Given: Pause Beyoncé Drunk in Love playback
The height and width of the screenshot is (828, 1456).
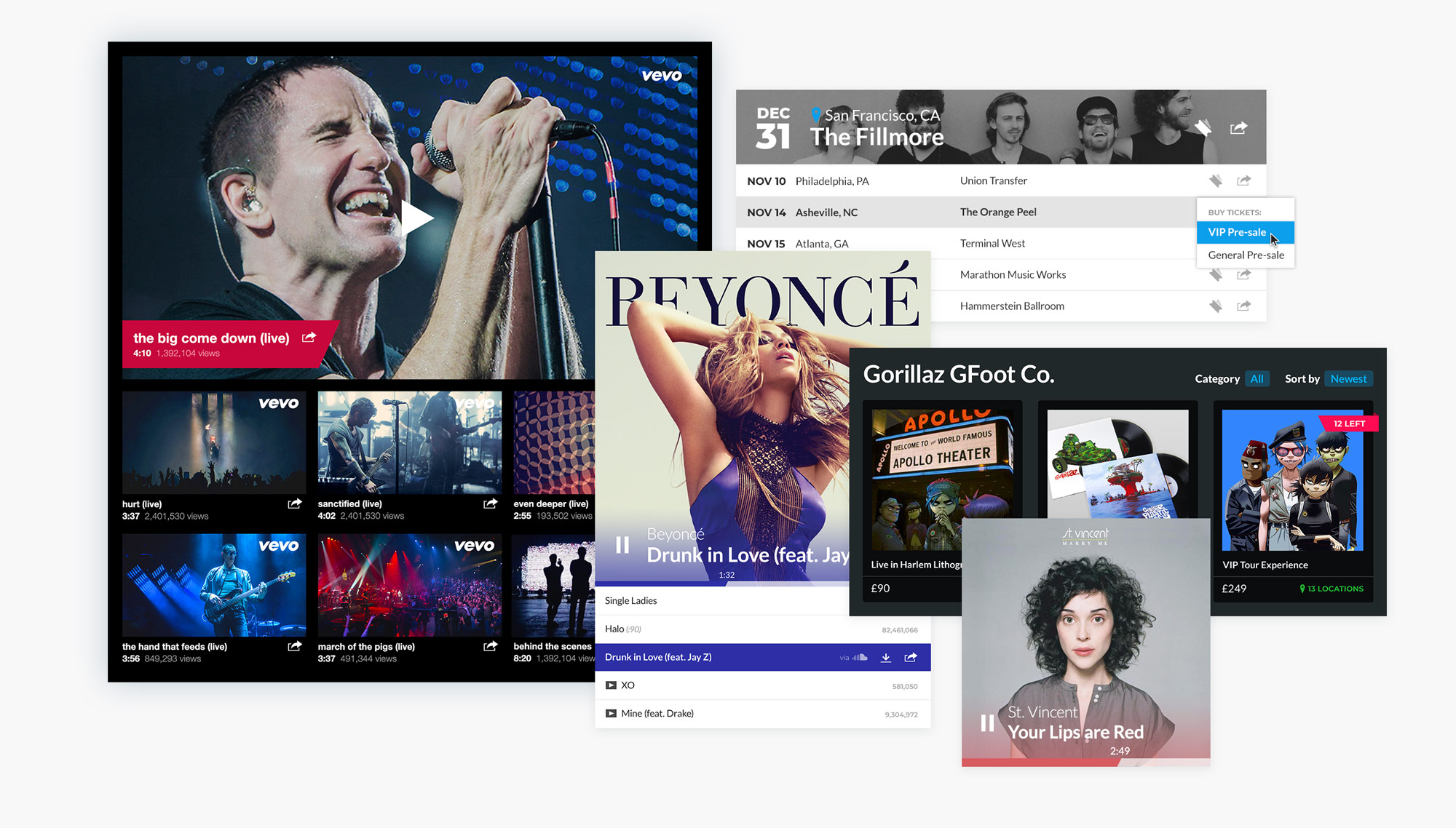Looking at the screenshot, I should 622,545.
